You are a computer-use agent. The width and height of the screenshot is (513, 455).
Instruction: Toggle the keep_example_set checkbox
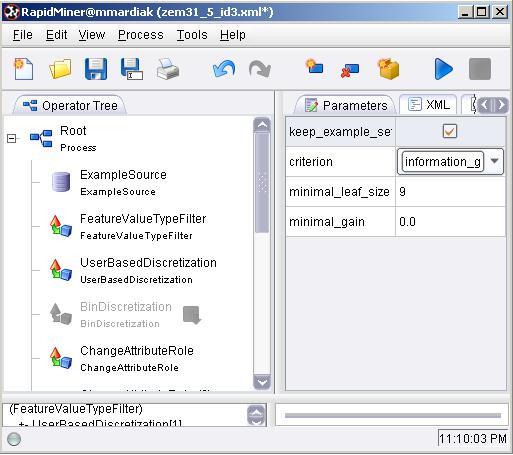[450, 131]
